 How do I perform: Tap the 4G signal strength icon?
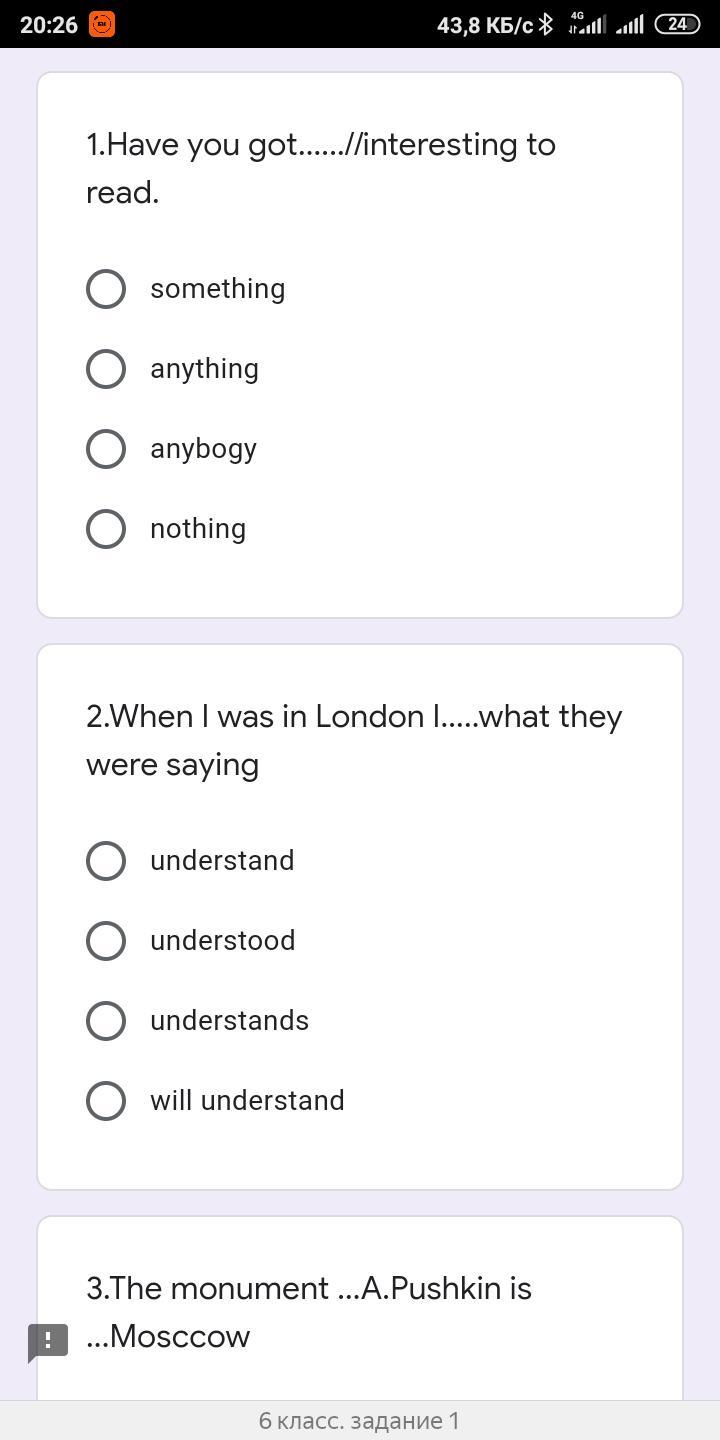pos(587,24)
